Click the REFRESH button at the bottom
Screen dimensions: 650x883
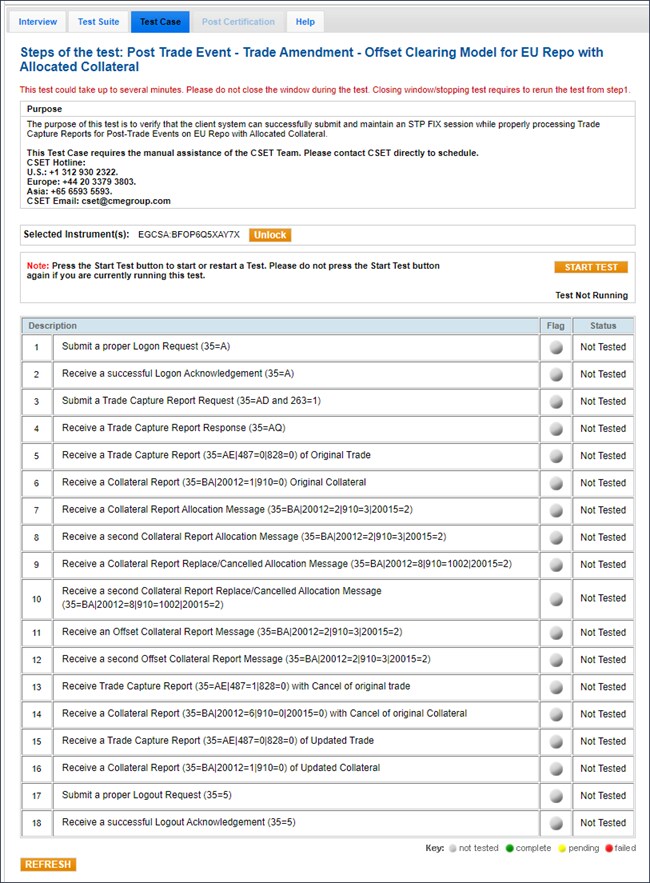click(48, 864)
